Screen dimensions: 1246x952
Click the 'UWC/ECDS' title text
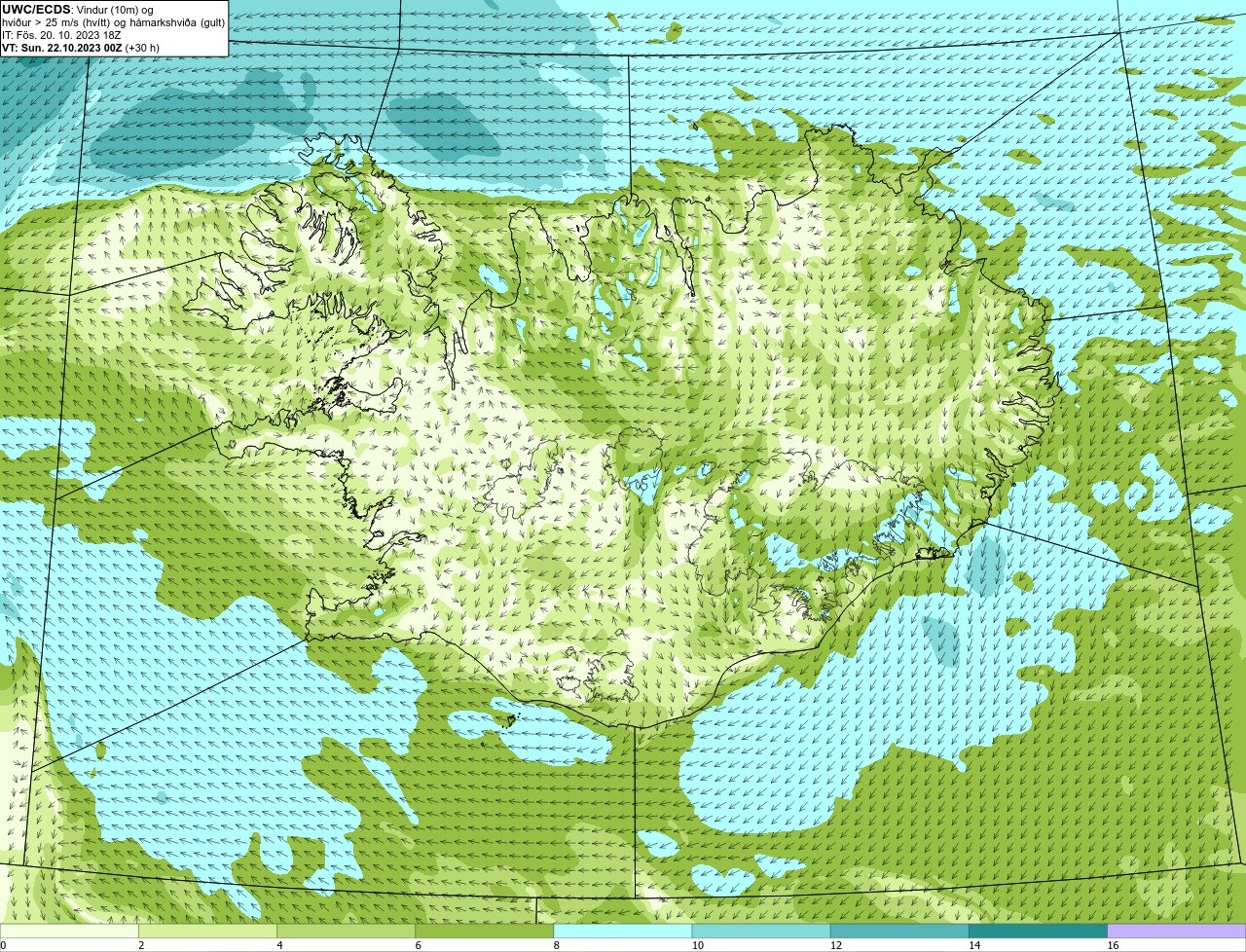point(36,9)
